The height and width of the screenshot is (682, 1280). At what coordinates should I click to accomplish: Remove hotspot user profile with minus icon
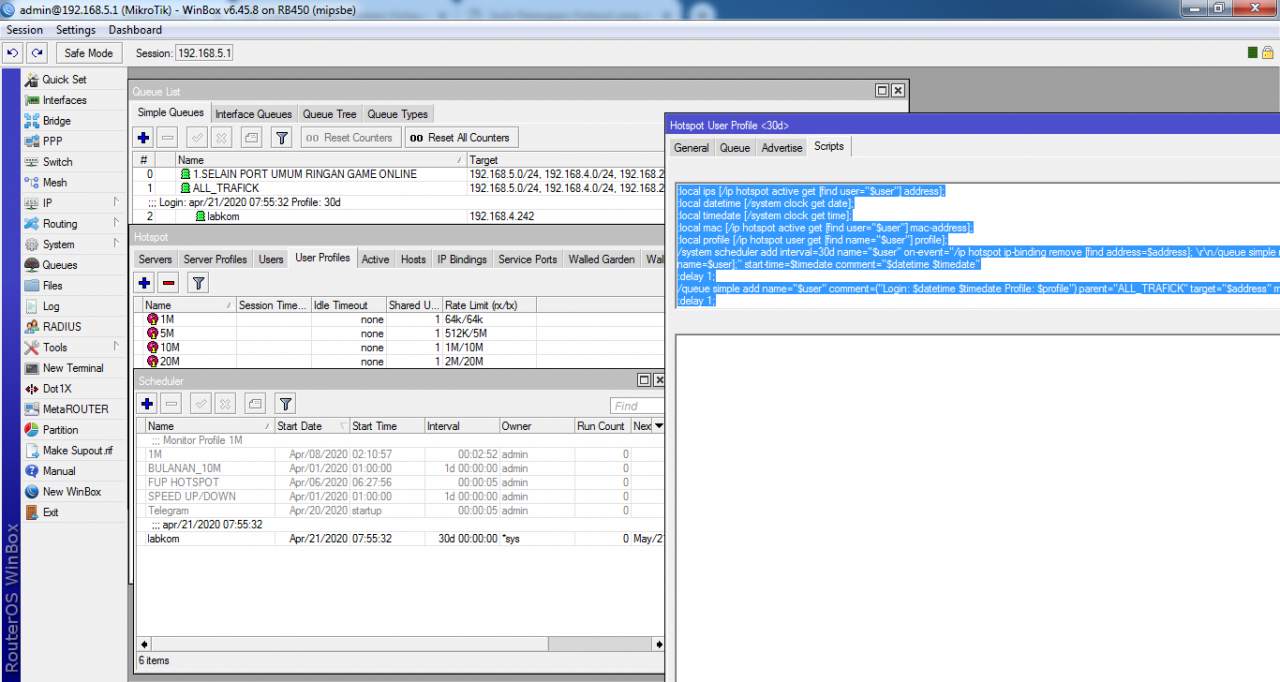pyautogui.click(x=169, y=284)
